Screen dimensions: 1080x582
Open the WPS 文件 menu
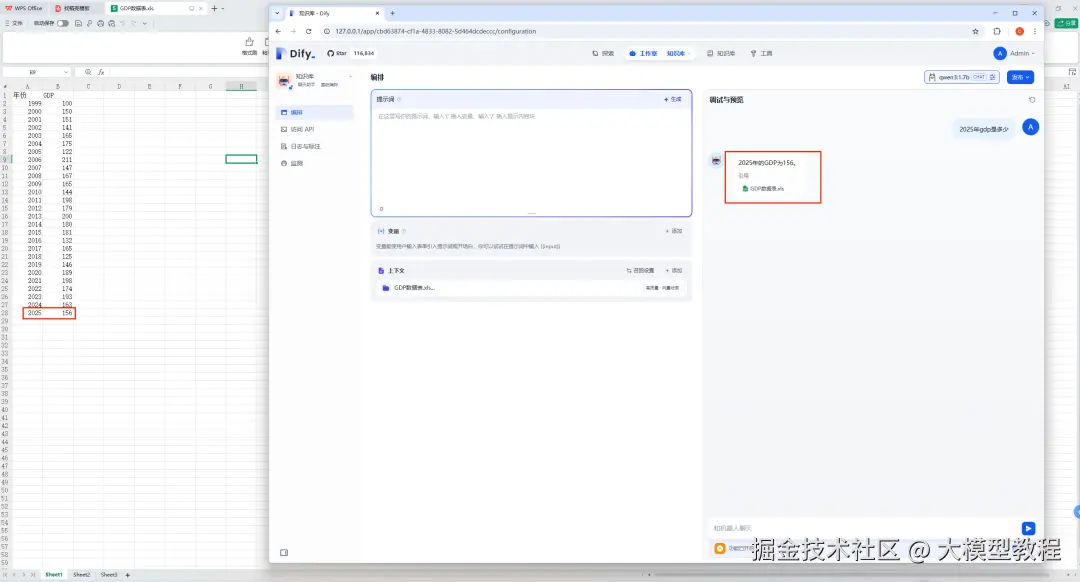pos(14,23)
